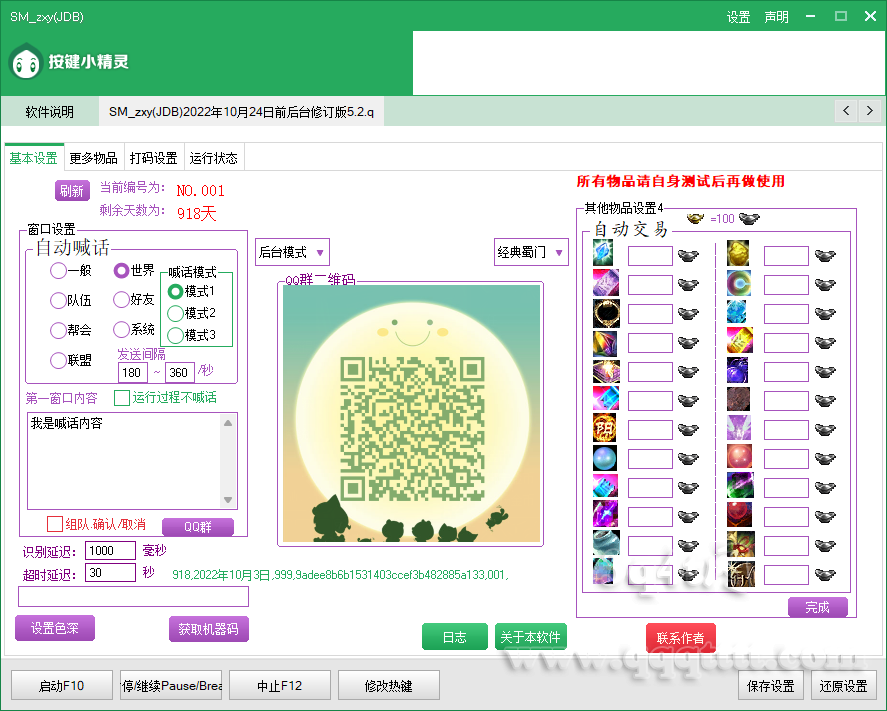The height and width of the screenshot is (711, 887).
Task: Open the 软件说明 tab
Action: [50, 112]
